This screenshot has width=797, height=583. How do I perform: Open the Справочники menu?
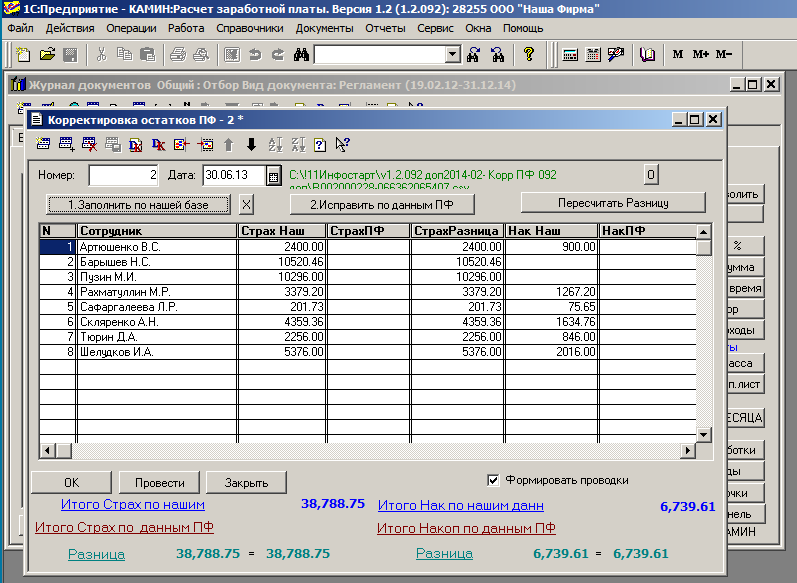249,28
